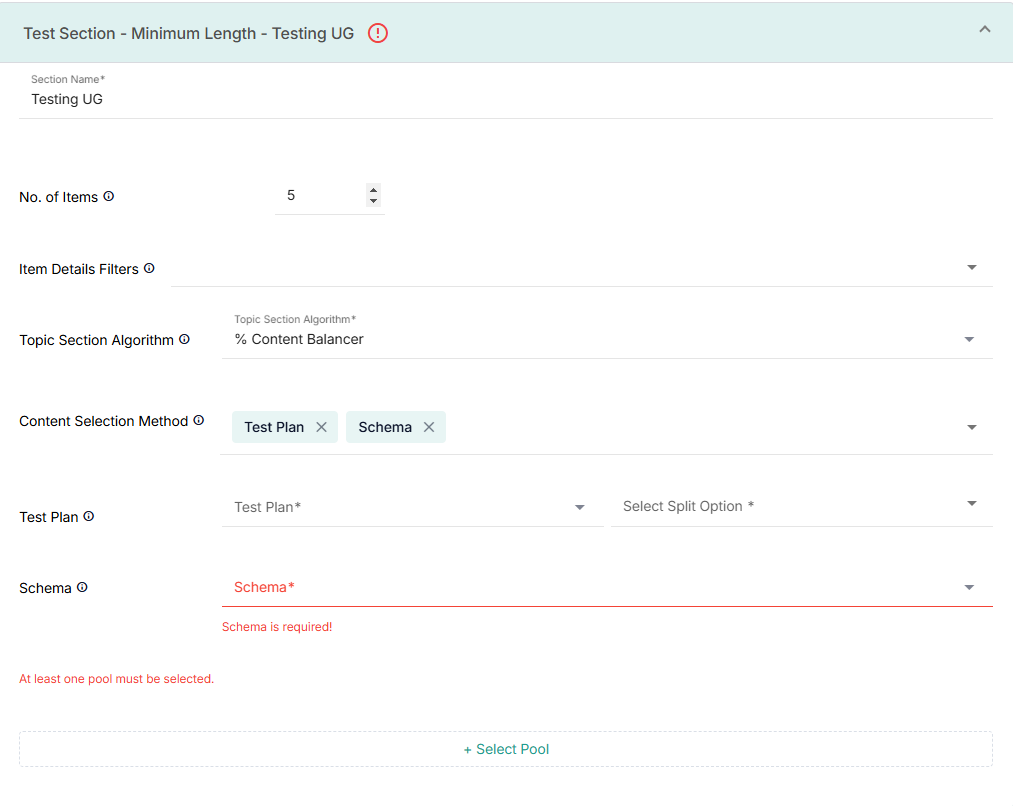Click info icon next to Topic Section Algorithm label
Image resolution: width=1013 pixels, height=806 pixels.
point(184,340)
